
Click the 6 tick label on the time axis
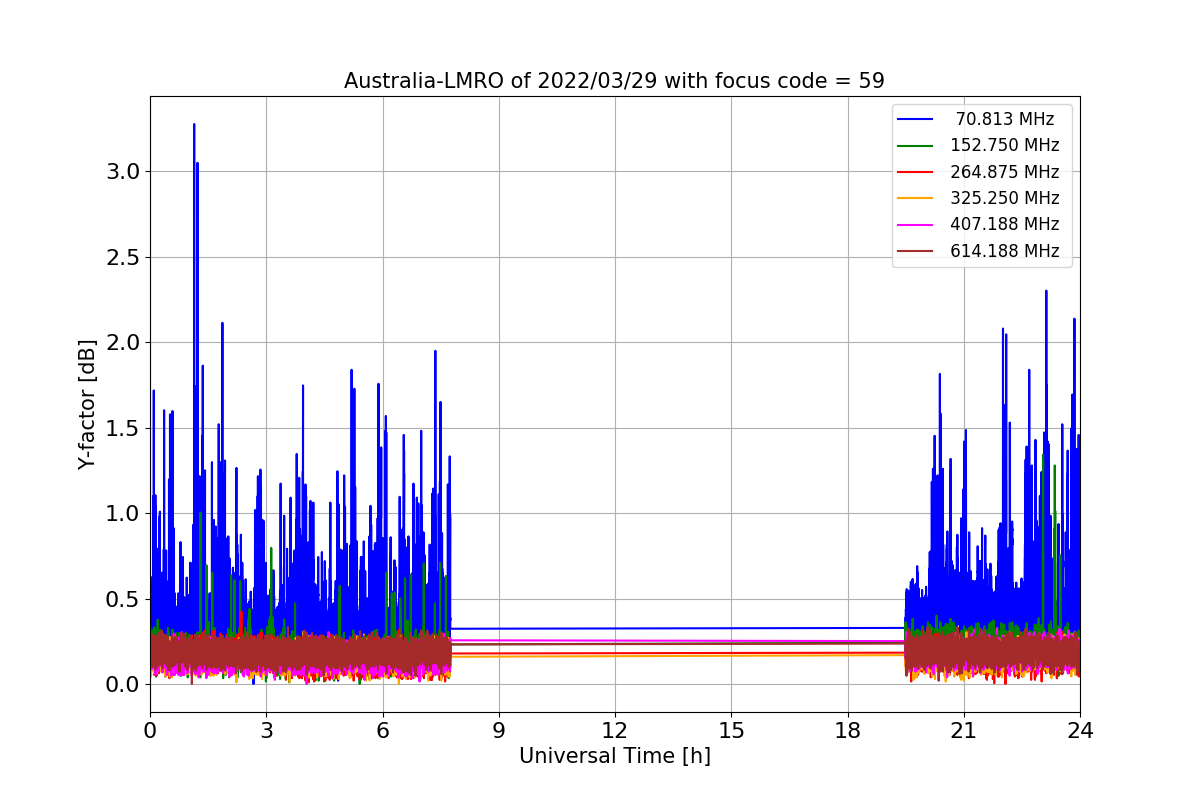pyautogui.click(x=383, y=730)
